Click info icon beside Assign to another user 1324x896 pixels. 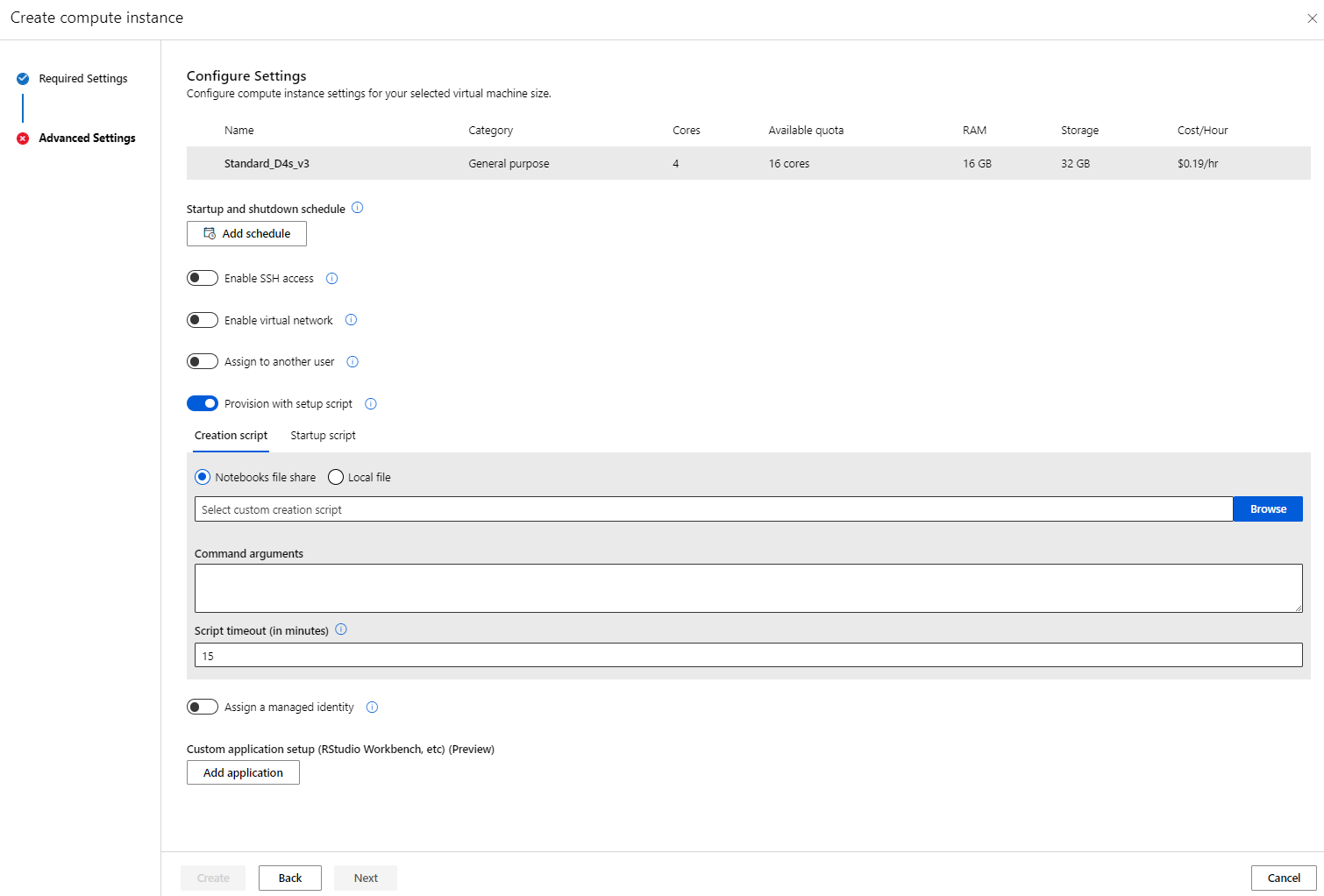click(352, 362)
